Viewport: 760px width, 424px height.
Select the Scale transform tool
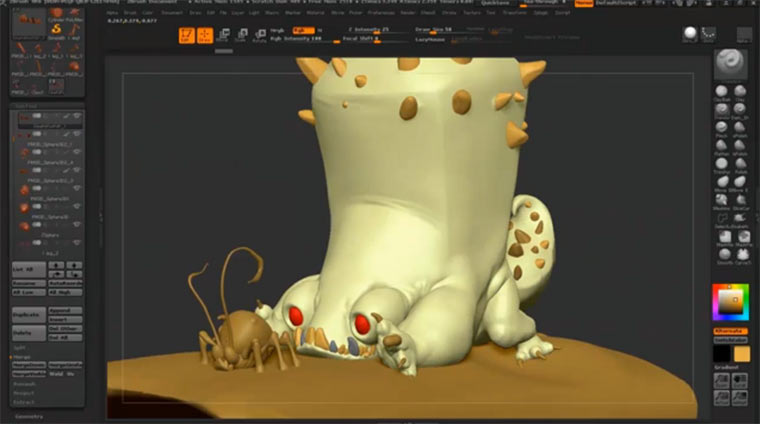(241, 35)
